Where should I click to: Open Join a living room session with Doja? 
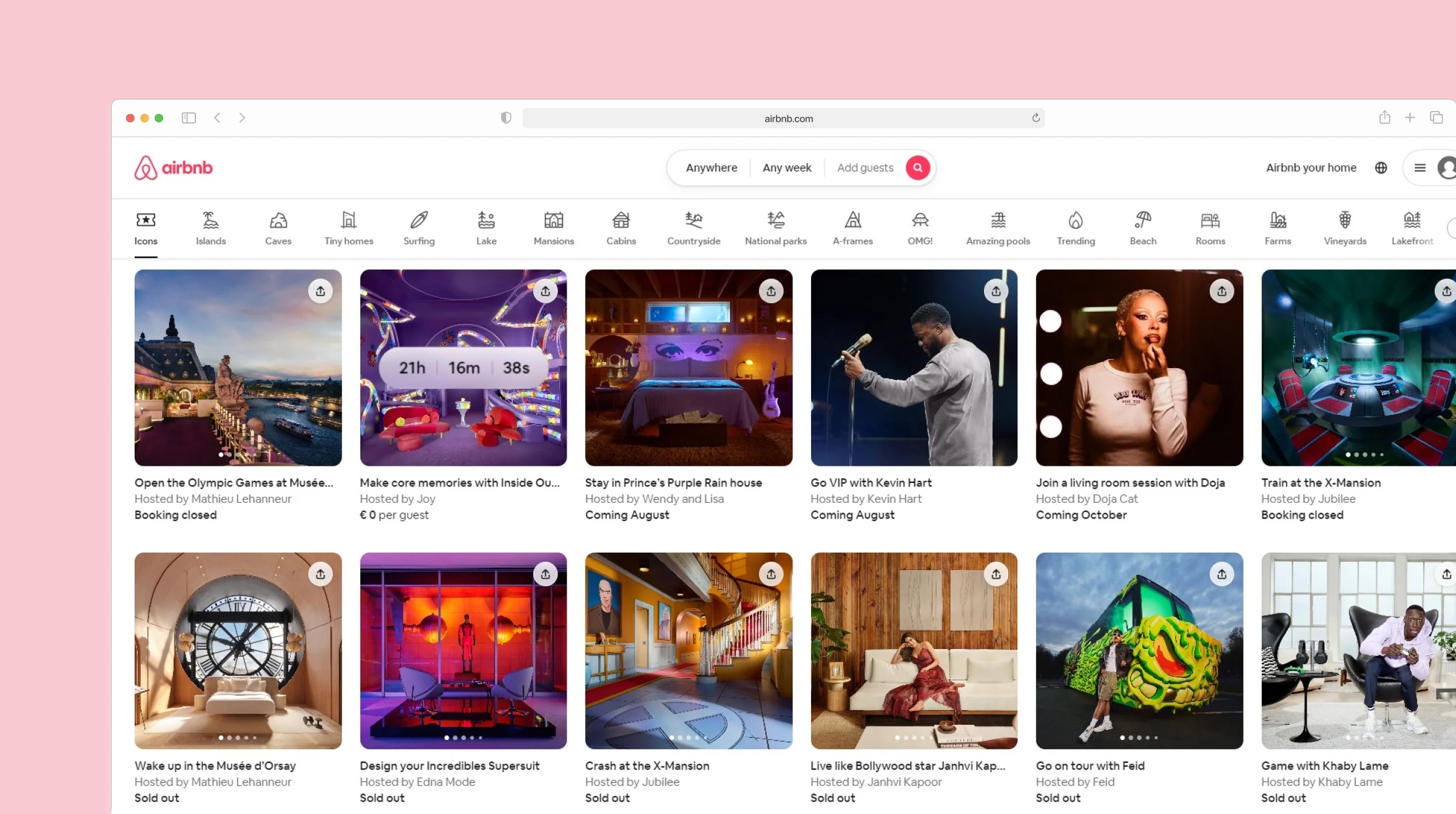1130,483
